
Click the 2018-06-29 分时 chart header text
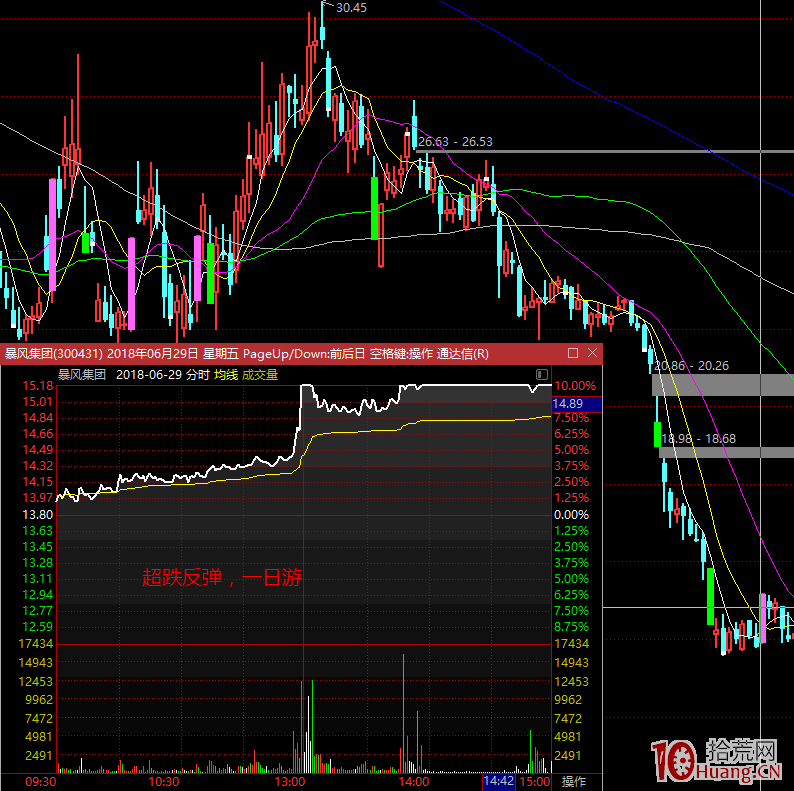pyautogui.click(x=163, y=375)
